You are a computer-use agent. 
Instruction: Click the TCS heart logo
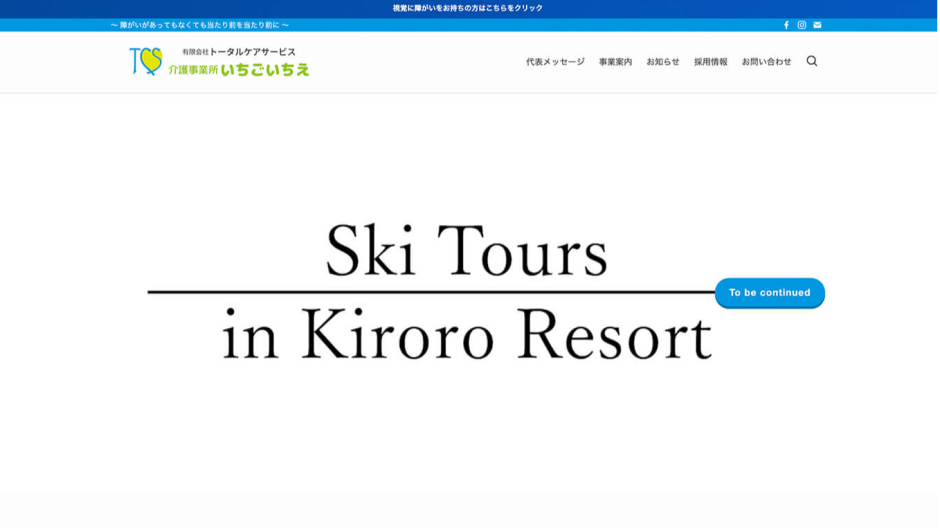(x=147, y=61)
